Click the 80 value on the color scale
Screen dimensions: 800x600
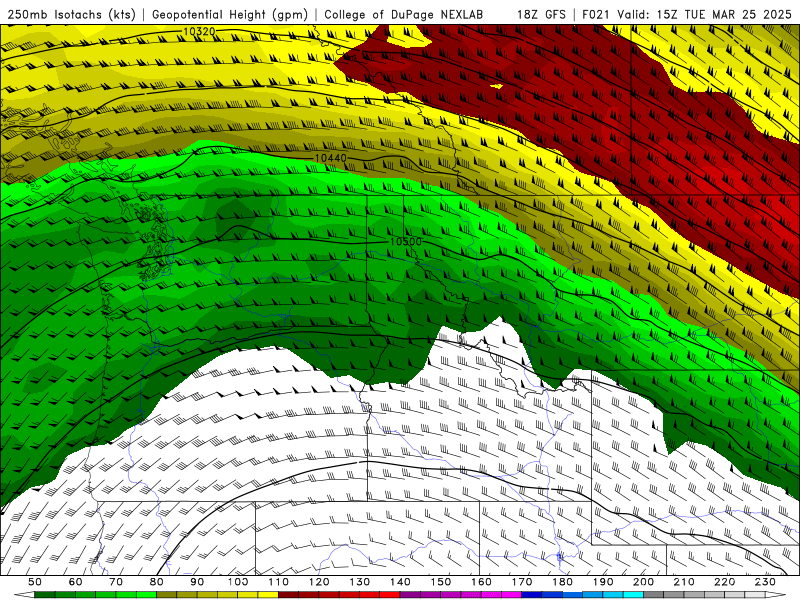157,582
